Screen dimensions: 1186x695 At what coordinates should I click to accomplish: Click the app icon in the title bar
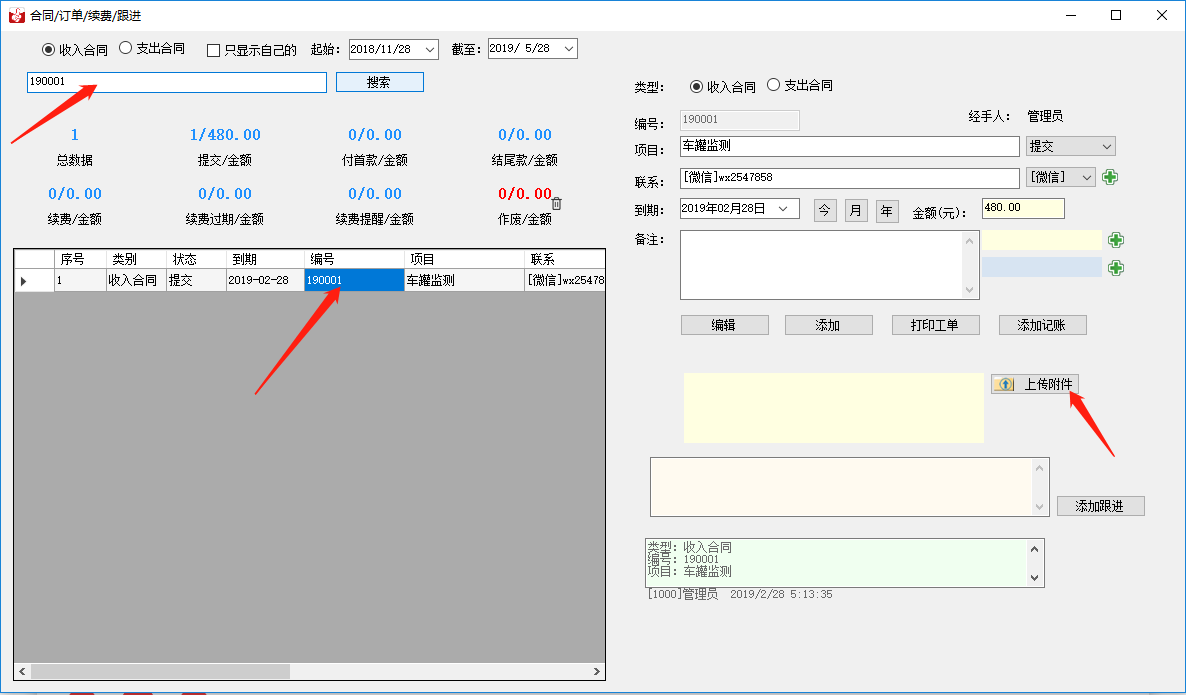point(16,15)
